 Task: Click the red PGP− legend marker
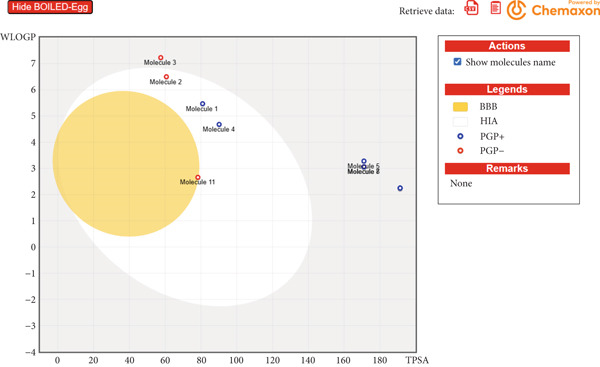pyautogui.click(x=460, y=151)
